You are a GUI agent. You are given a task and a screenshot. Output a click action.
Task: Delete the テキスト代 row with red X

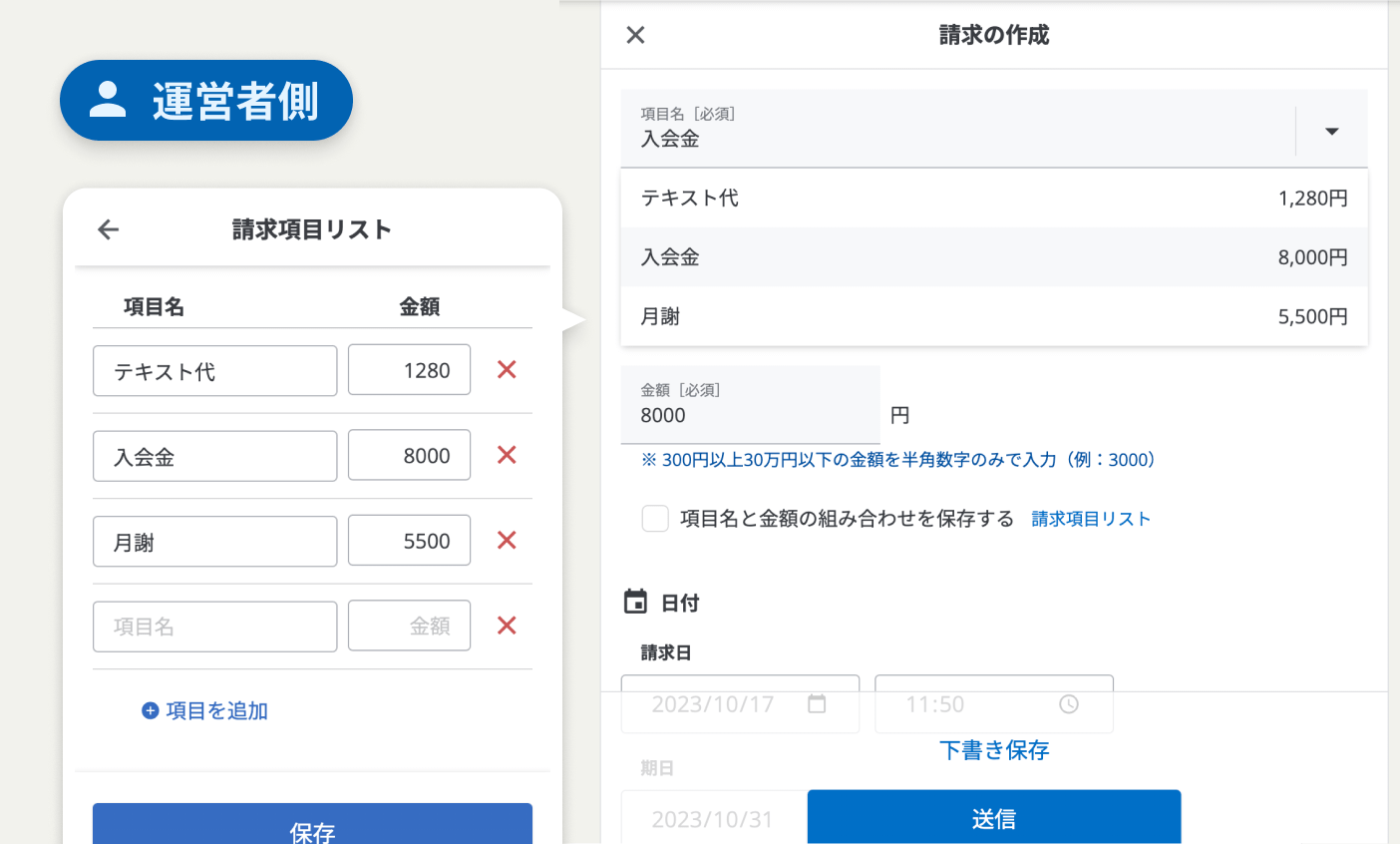pyautogui.click(x=507, y=370)
